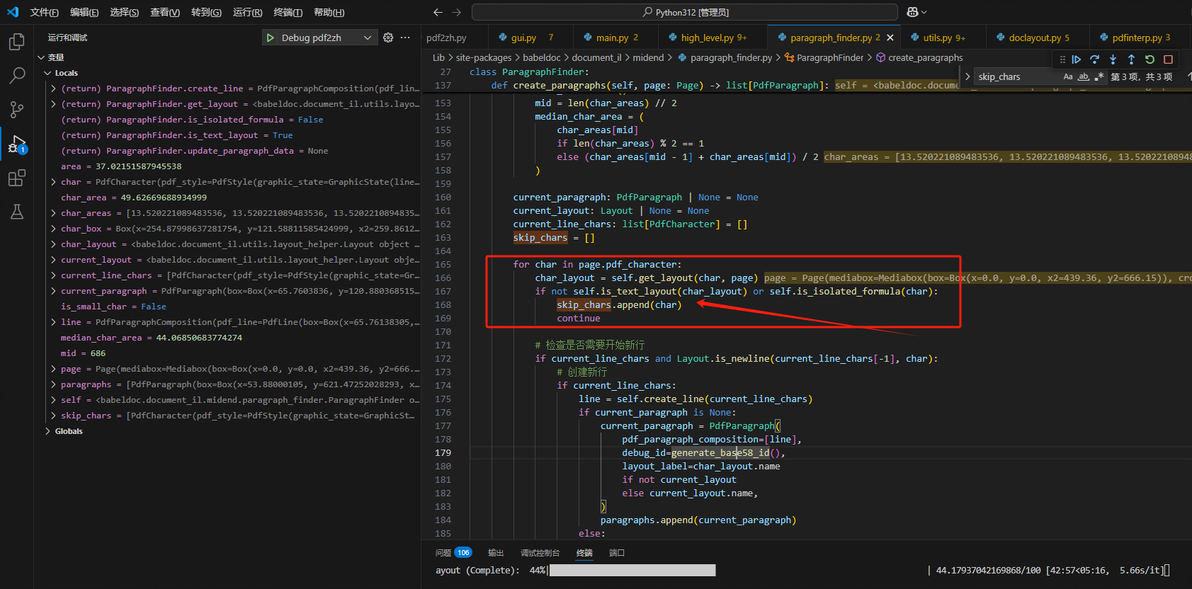Open the 终端(T) menu in menu bar
The image size is (1192, 589).
[288, 13]
